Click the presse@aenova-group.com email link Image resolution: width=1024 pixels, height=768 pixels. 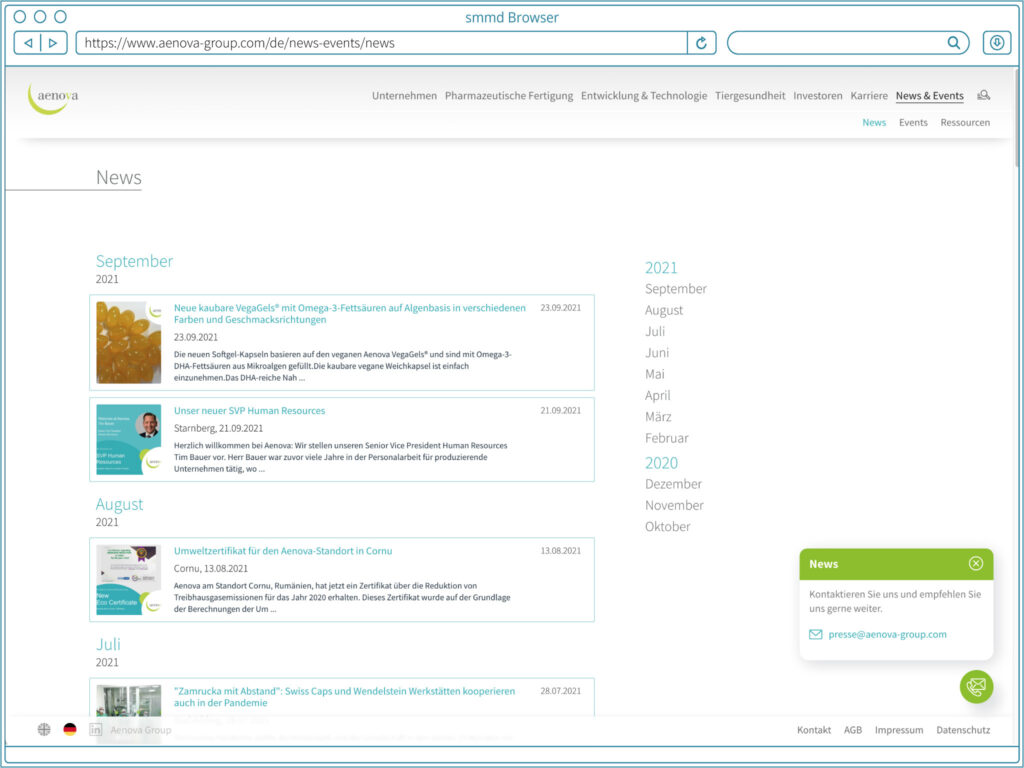[888, 634]
